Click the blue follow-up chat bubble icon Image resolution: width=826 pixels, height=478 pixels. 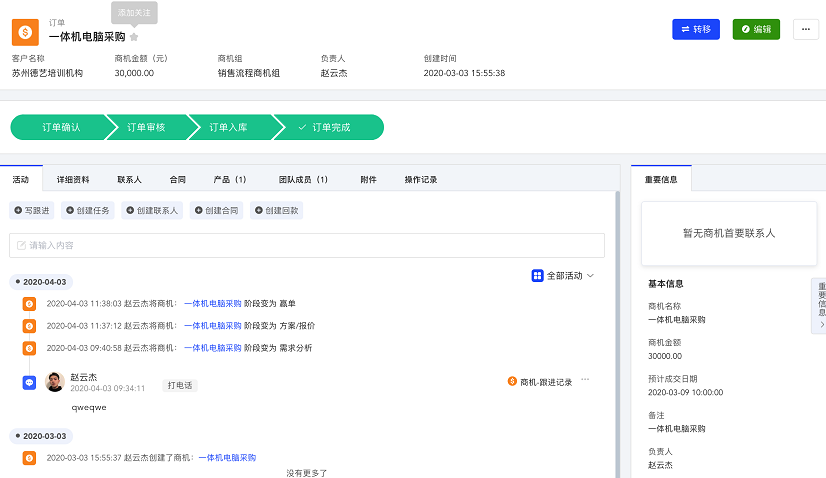click(x=29, y=382)
